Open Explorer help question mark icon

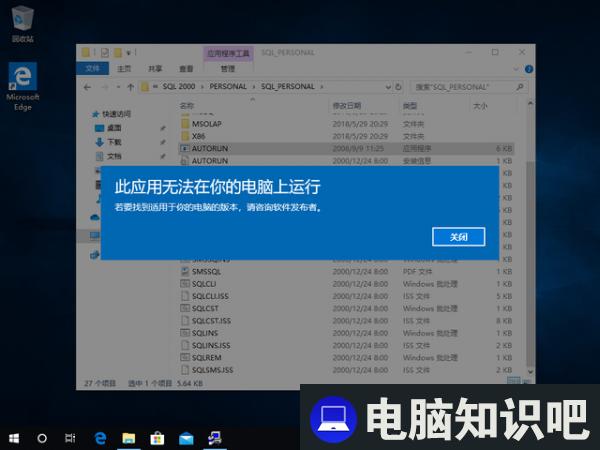coord(529,69)
